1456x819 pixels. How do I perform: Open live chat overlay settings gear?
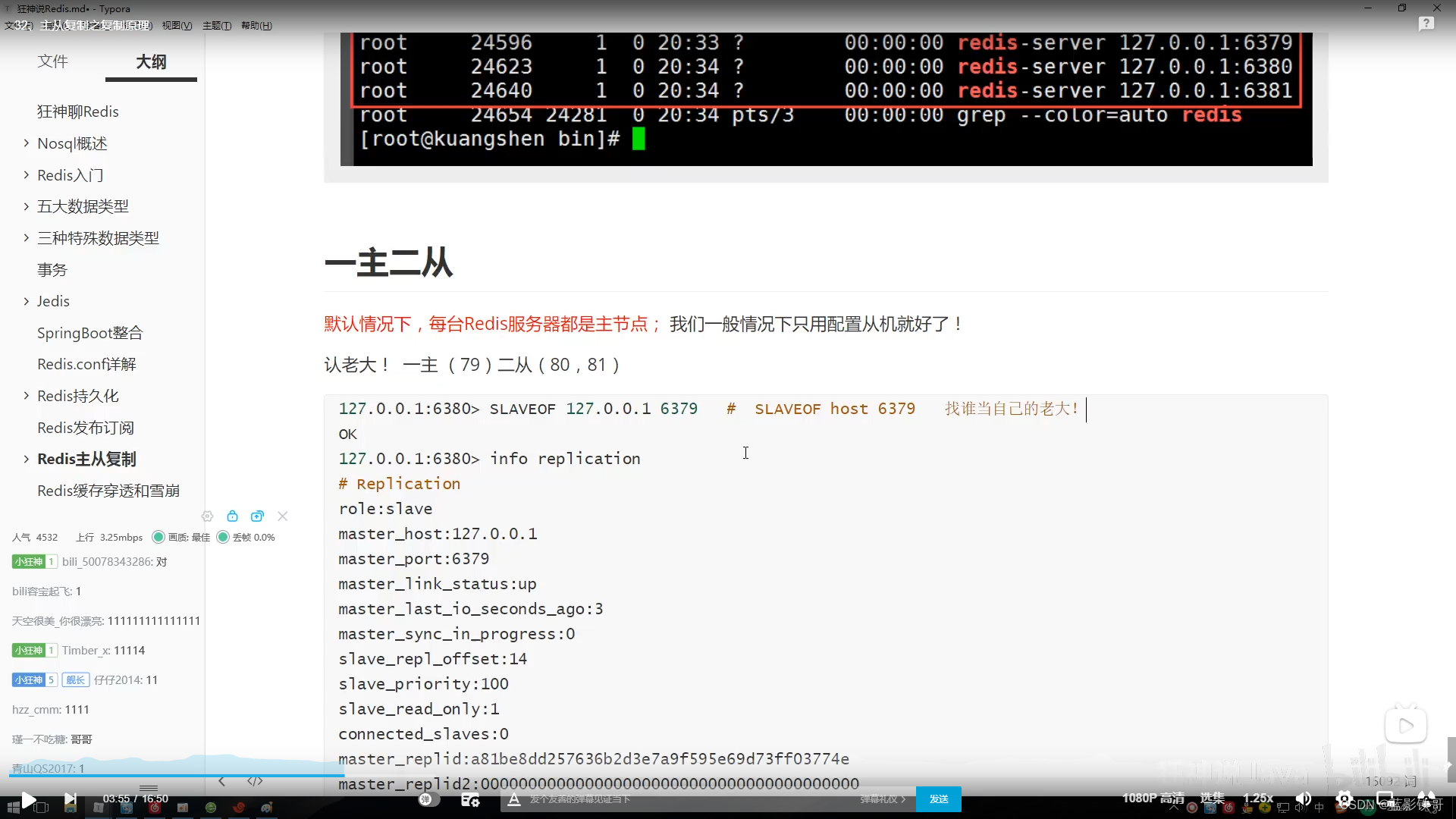coord(207,516)
